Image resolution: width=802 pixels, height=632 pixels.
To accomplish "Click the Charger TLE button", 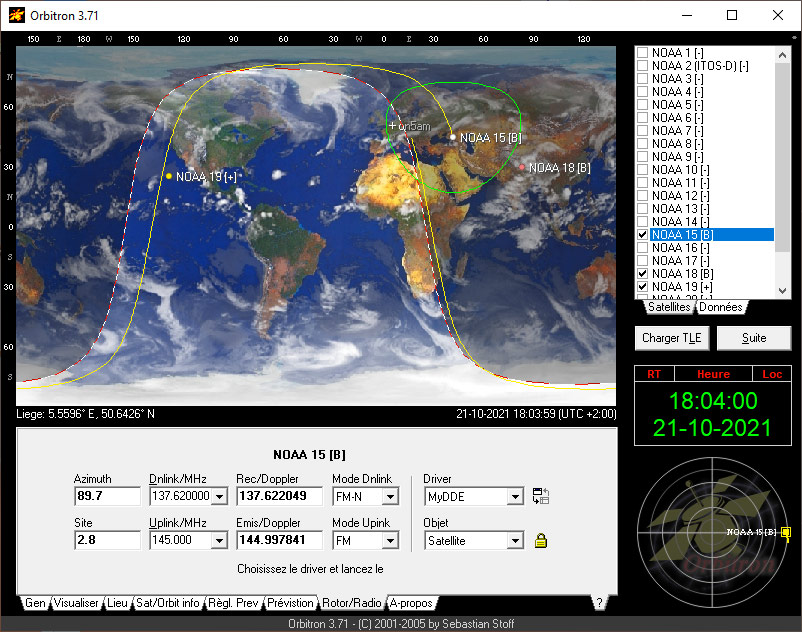I will click(672, 338).
